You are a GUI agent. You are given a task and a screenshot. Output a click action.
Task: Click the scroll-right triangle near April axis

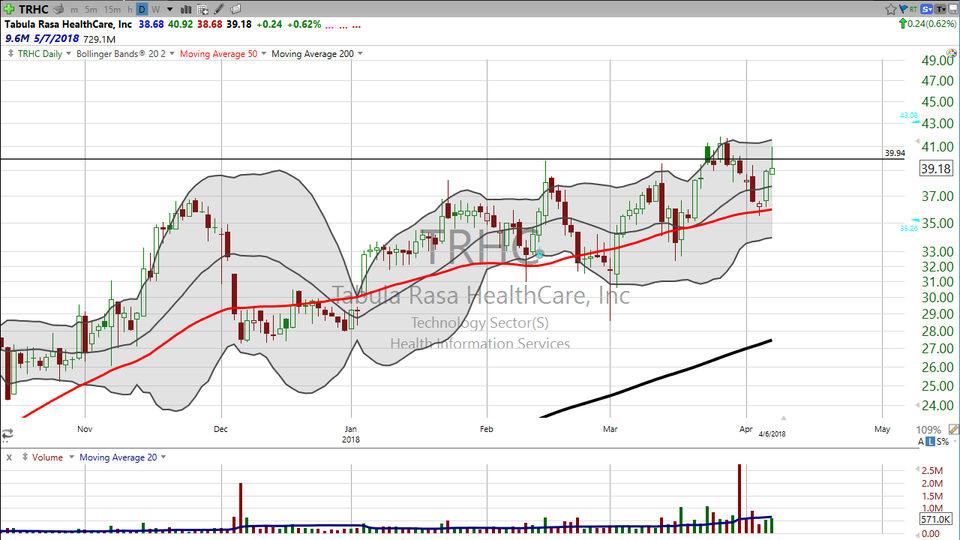[783, 418]
